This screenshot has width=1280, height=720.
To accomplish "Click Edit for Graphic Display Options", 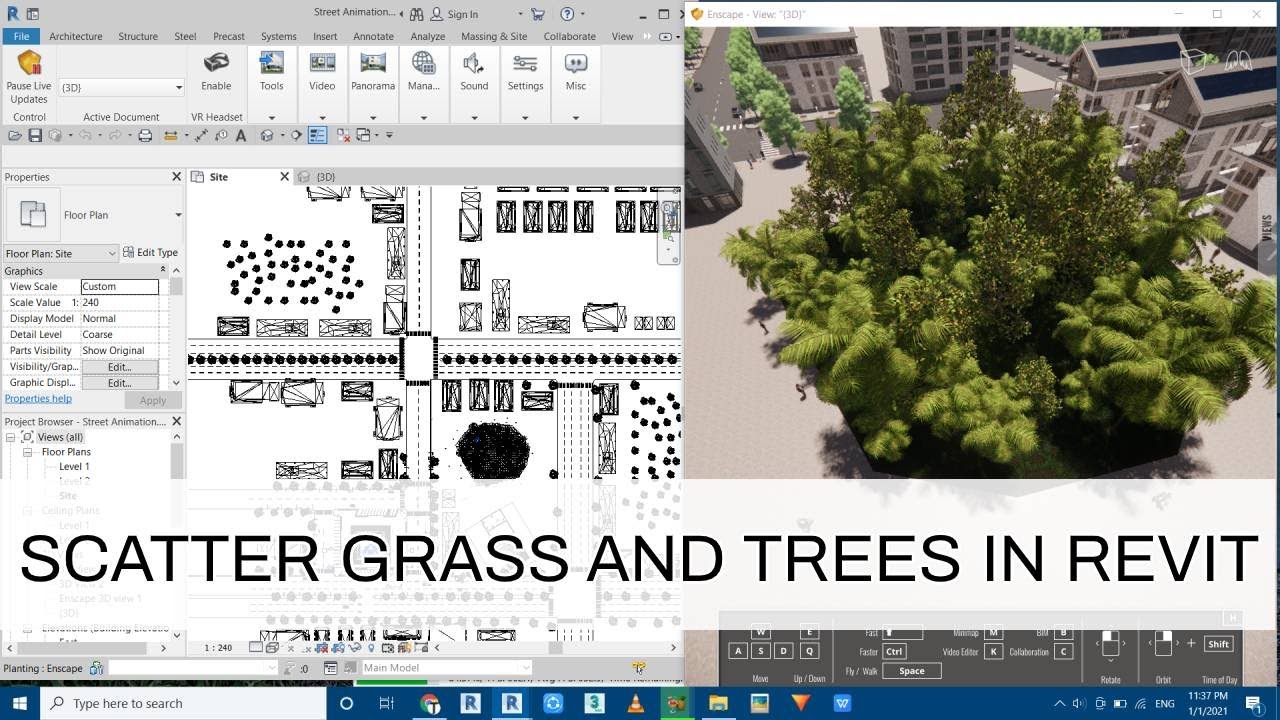I will pyautogui.click(x=119, y=383).
